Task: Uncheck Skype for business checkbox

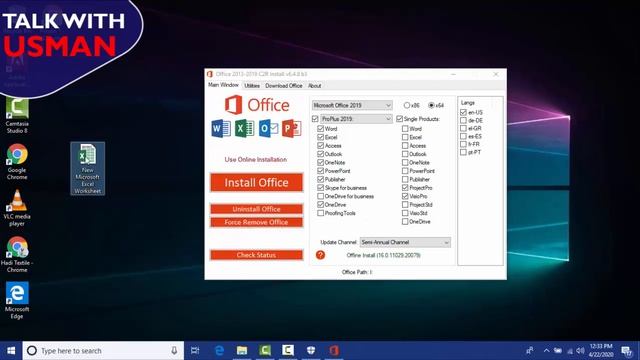Action: [x=320, y=188]
